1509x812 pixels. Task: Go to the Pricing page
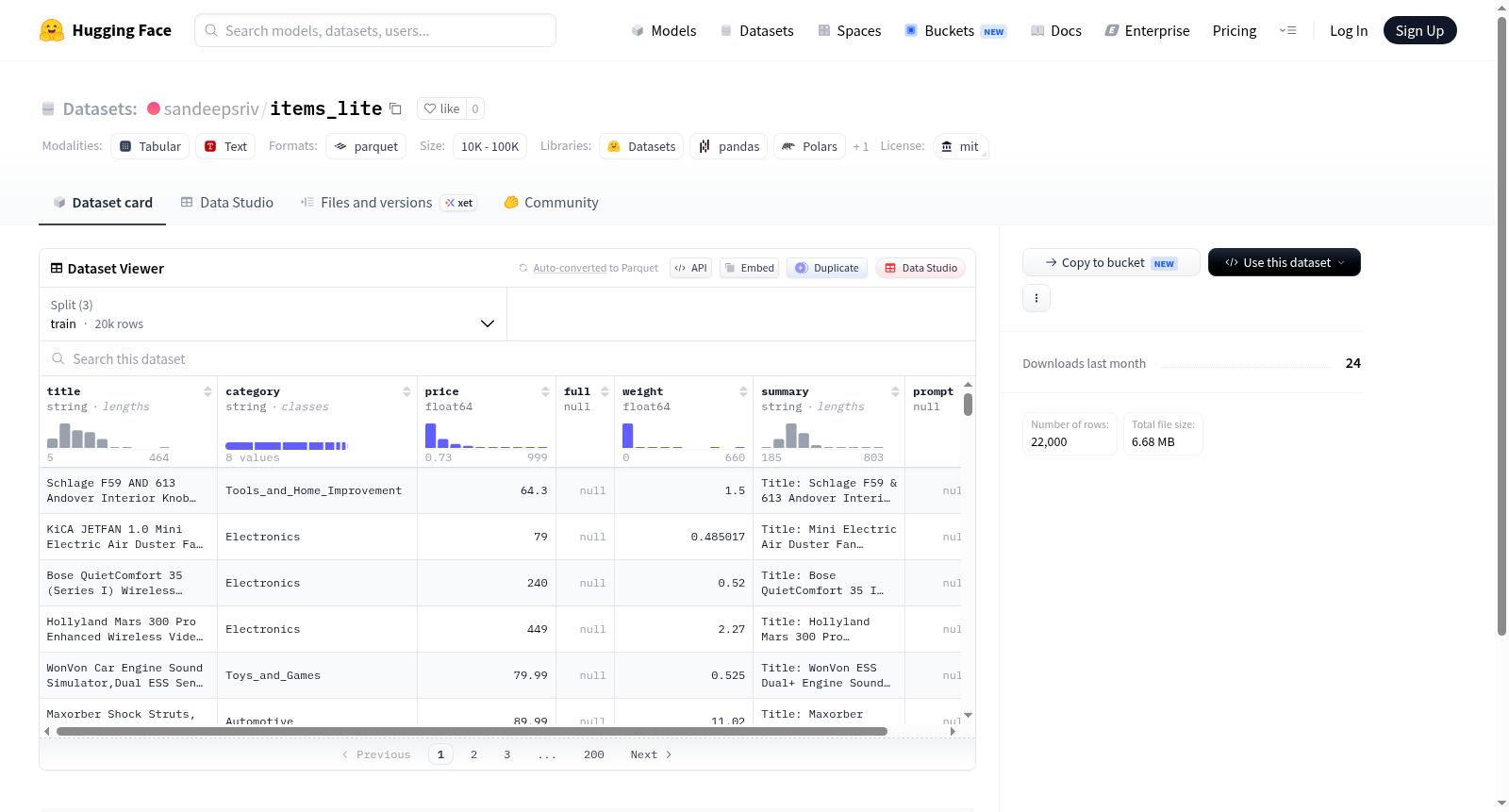[x=1235, y=30]
